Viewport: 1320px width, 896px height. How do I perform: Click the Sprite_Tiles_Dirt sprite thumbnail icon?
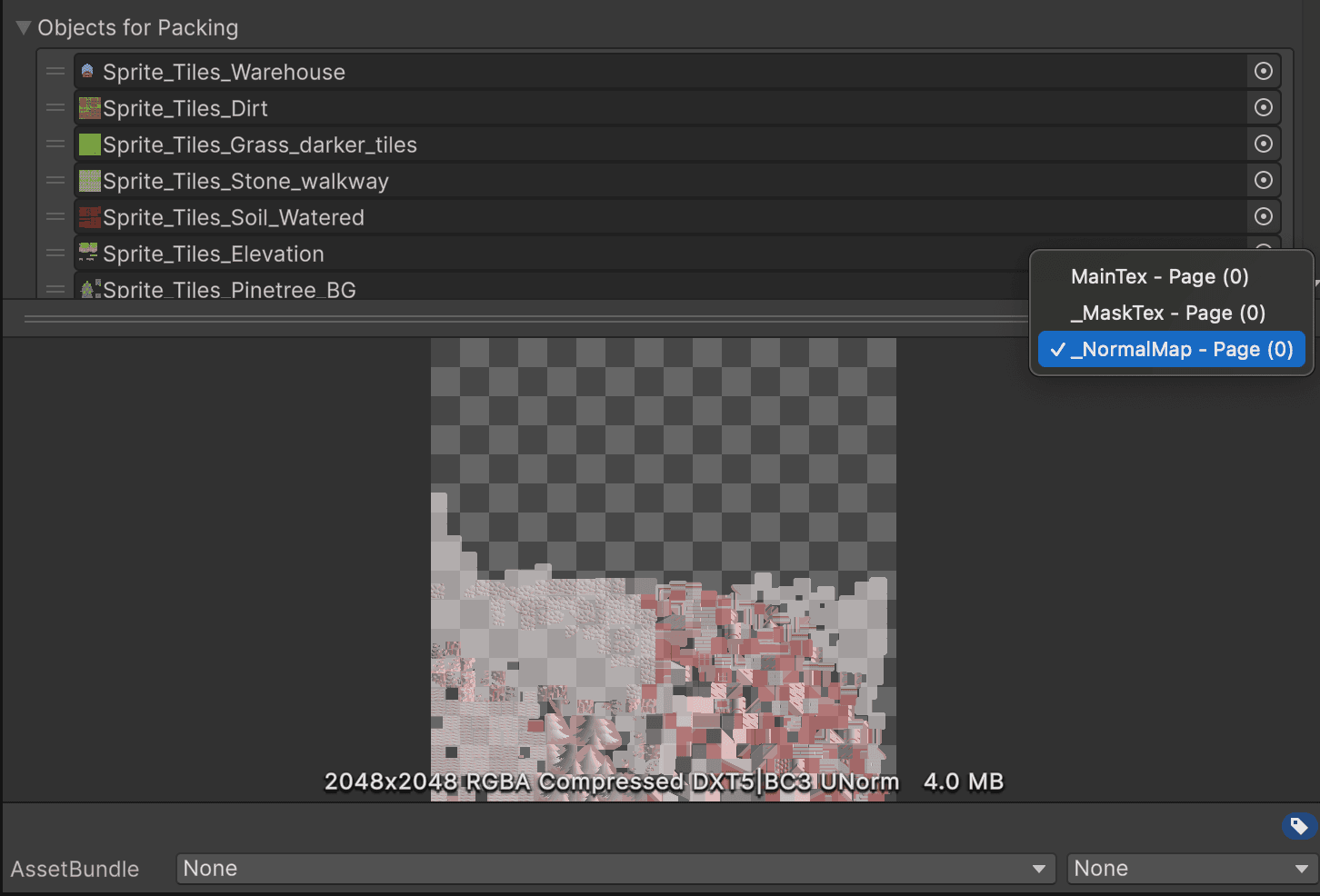pyautogui.click(x=87, y=107)
